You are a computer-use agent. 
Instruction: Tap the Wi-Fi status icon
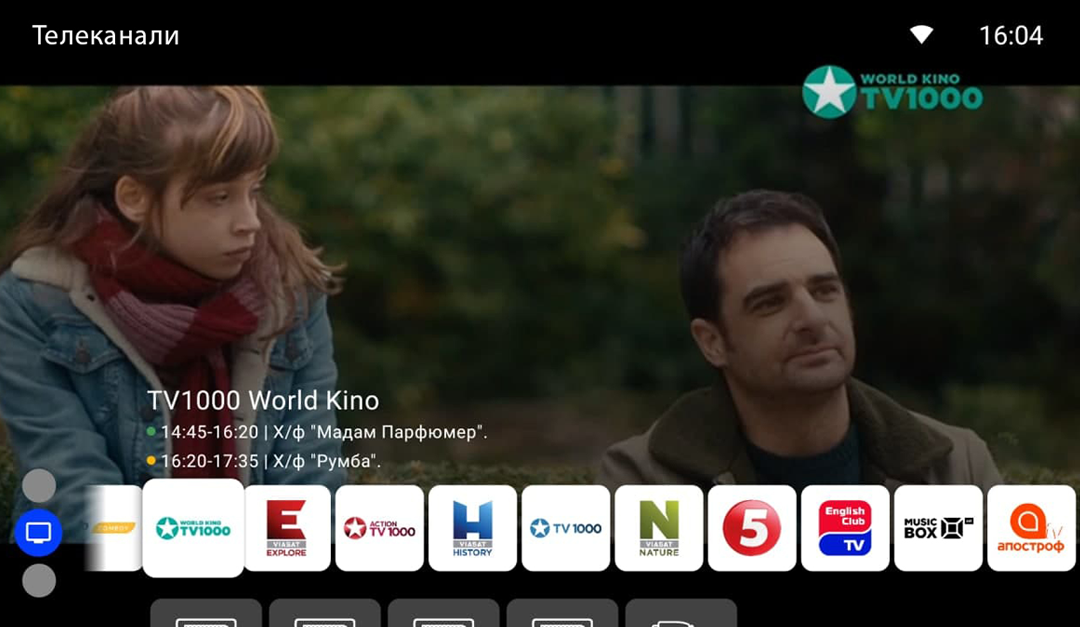tap(921, 35)
